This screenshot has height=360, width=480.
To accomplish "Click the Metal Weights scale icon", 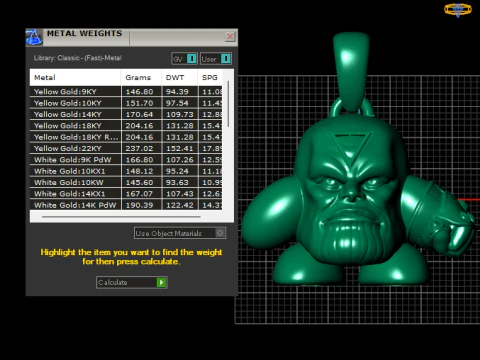I will pos(34,37).
